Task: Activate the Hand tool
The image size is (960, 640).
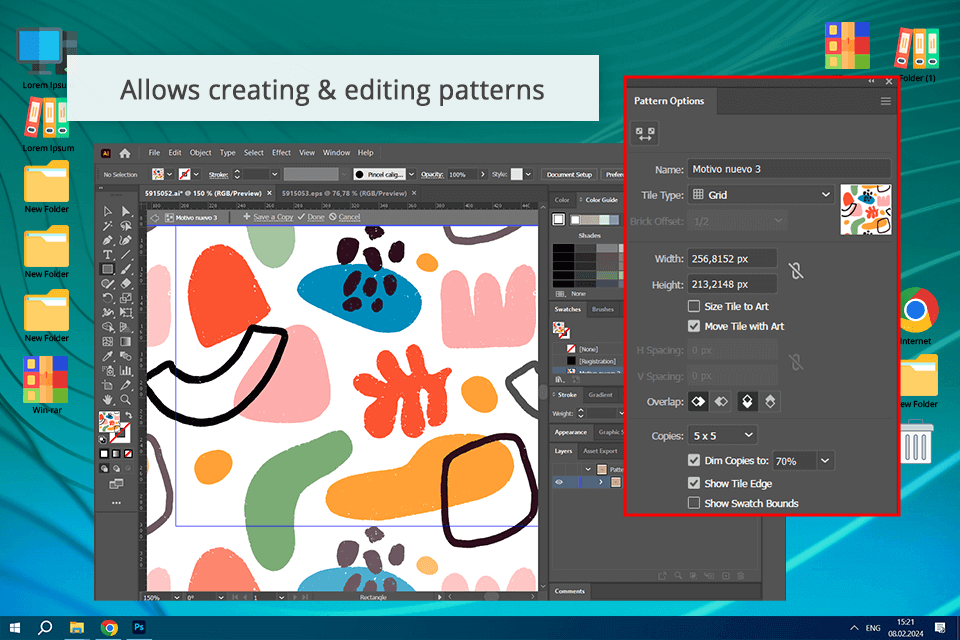Action: [108, 399]
